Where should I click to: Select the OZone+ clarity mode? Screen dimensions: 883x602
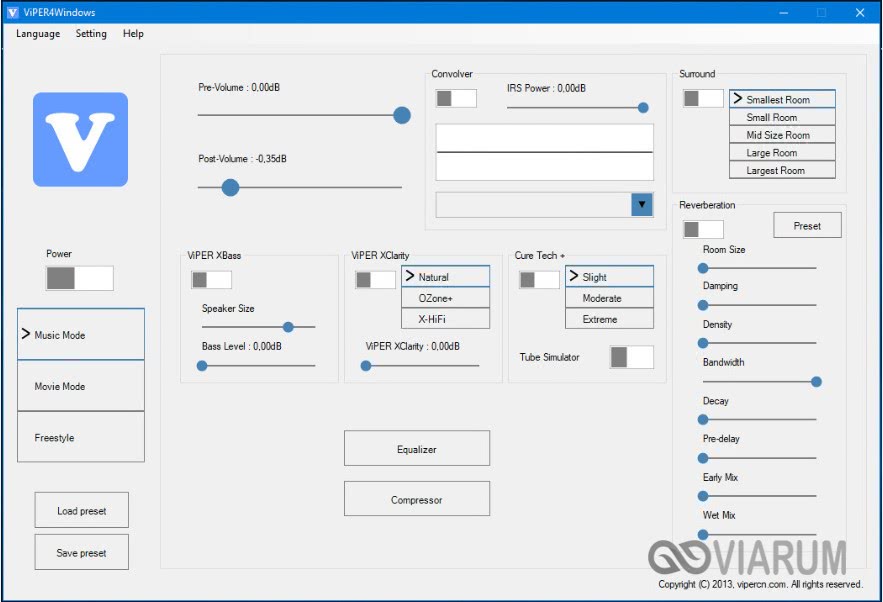click(445, 298)
